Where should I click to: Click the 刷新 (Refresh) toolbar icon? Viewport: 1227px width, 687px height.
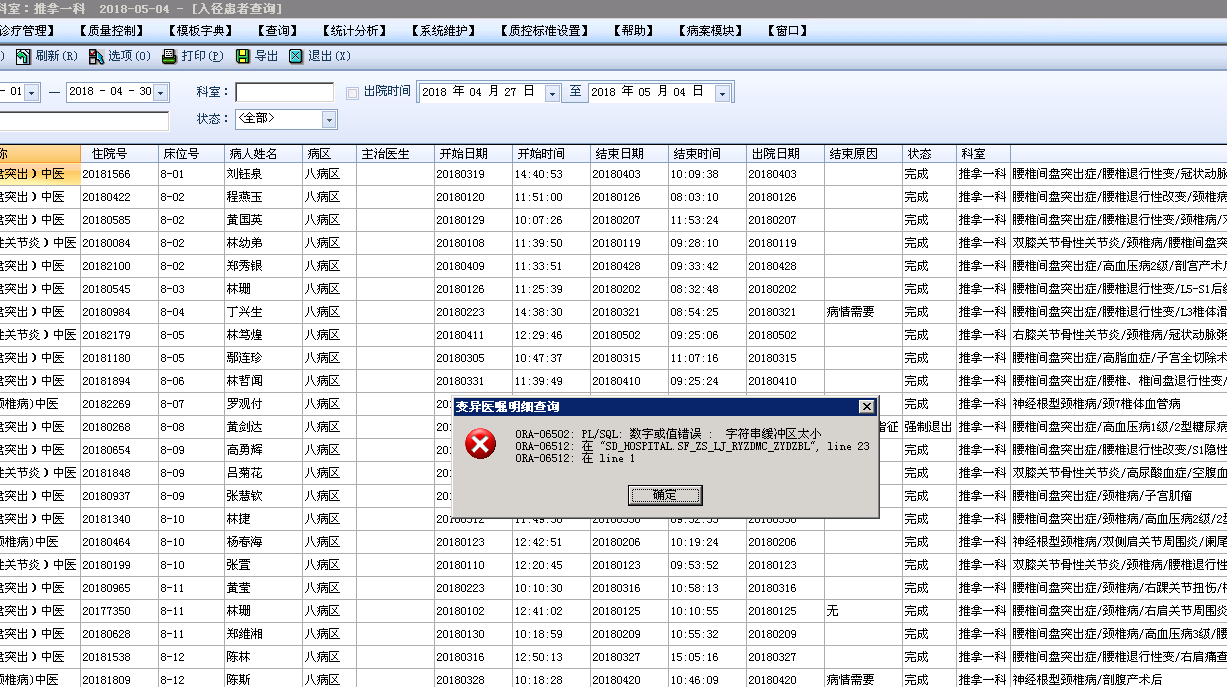coord(23,57)
